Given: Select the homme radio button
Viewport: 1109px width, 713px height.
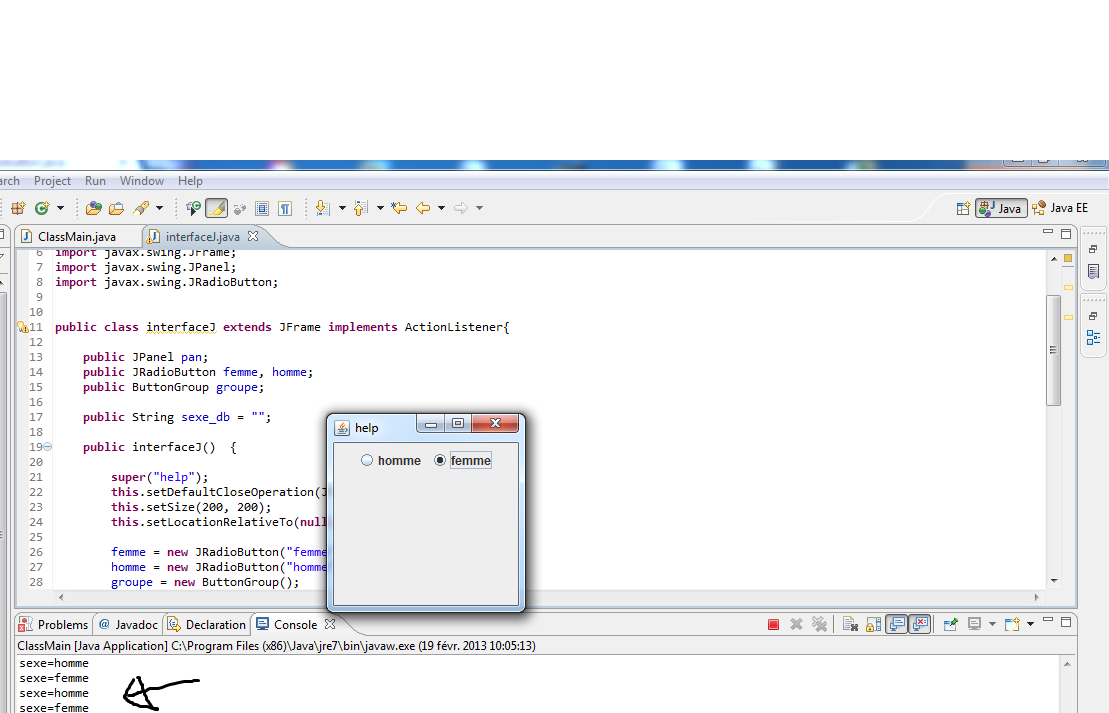Looking at the screenshot, I should (366, 460).
